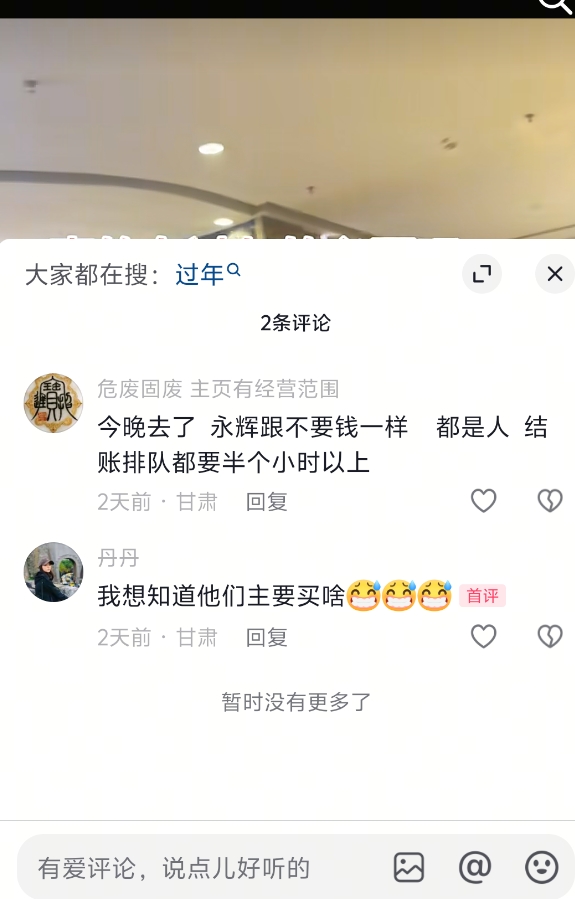Like the comment by 危废固废
The width and height of the screenshot is (575, 899).
(x=483, y=501)
